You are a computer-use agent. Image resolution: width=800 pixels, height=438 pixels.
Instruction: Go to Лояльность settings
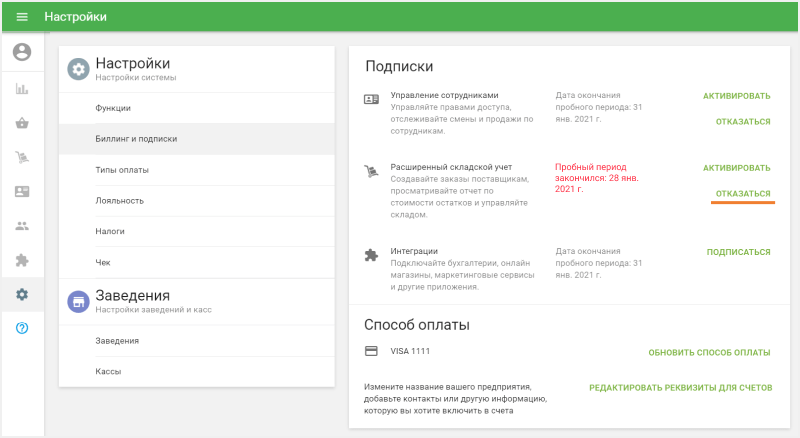pyautogui.click(x=197, y=201)
